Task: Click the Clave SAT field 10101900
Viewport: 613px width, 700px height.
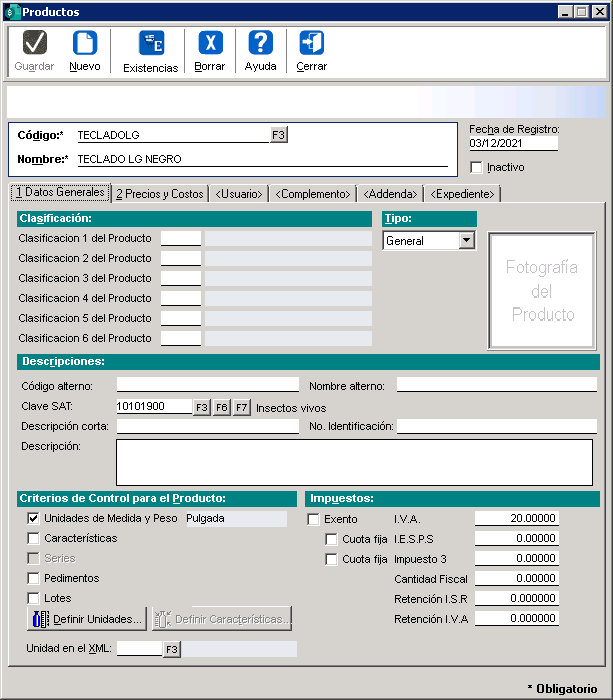Action: pyautogui.click(x=154, y=406)
